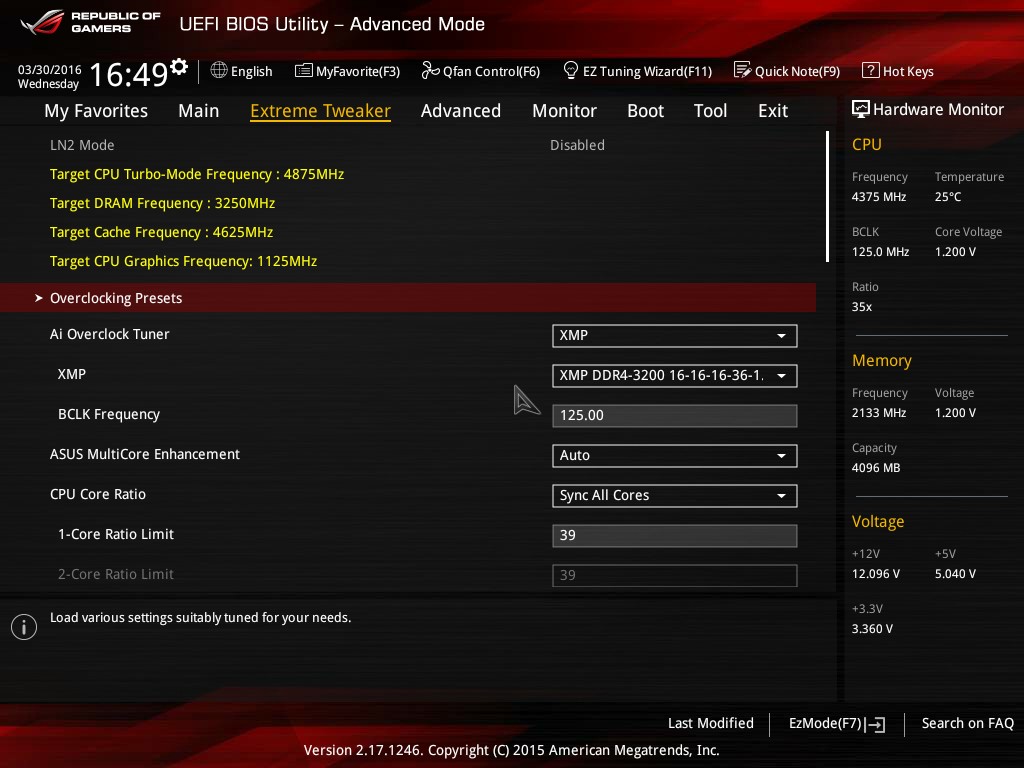The height and width of the screenshot is (768, 1024).
Task: Expand the Overclocking Presets submenu
Action: click(x=408, y=298)
